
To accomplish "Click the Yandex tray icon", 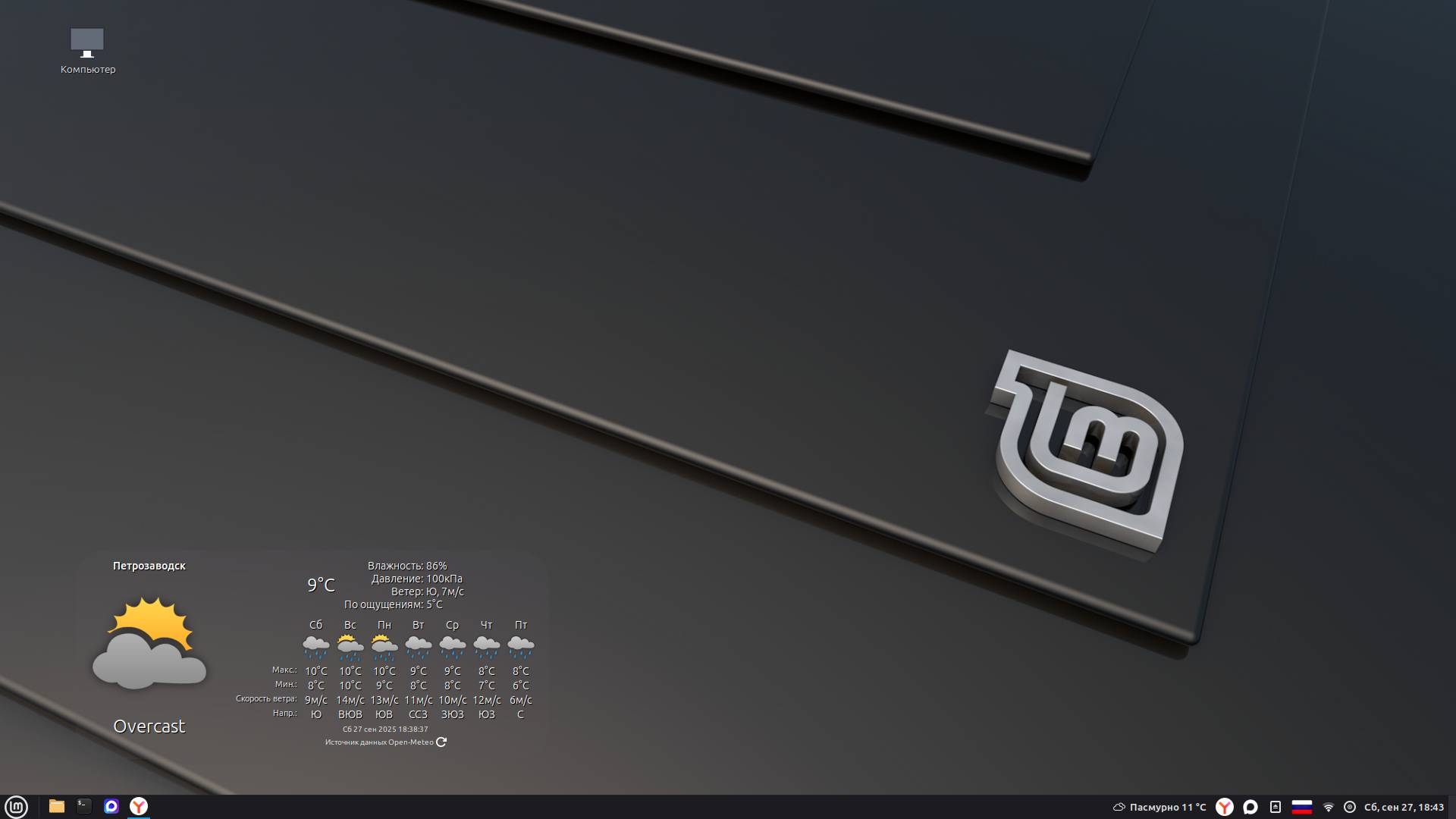I will point(1225,807).
